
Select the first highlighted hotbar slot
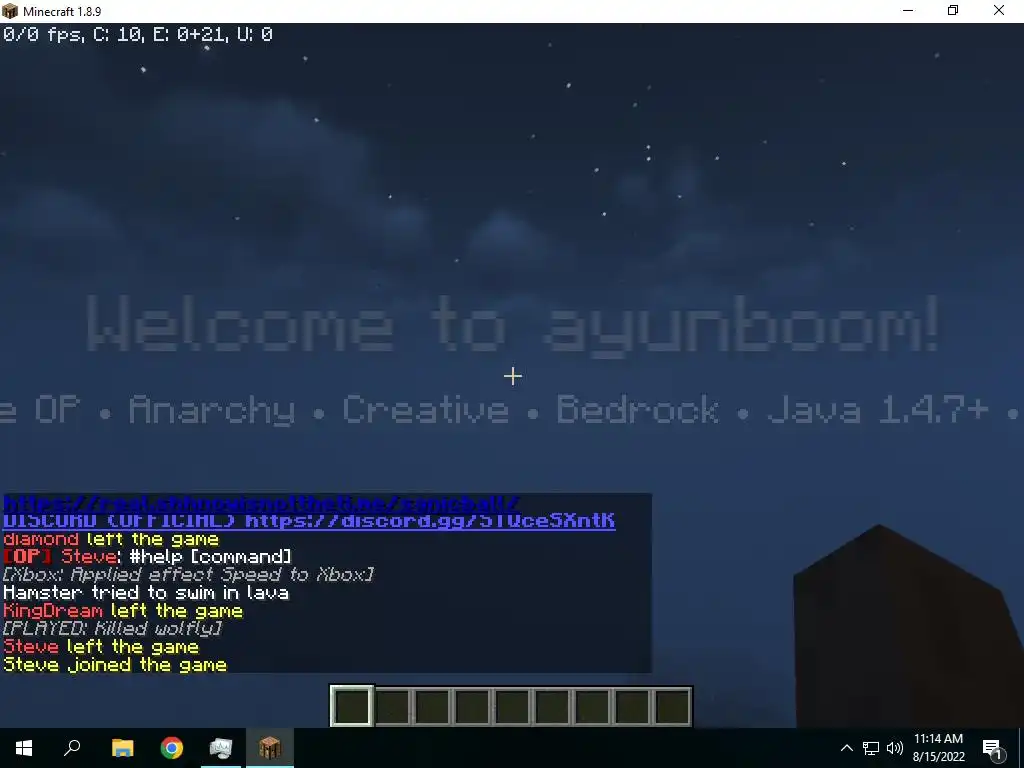pyautogui.click(x=352, y=706)
